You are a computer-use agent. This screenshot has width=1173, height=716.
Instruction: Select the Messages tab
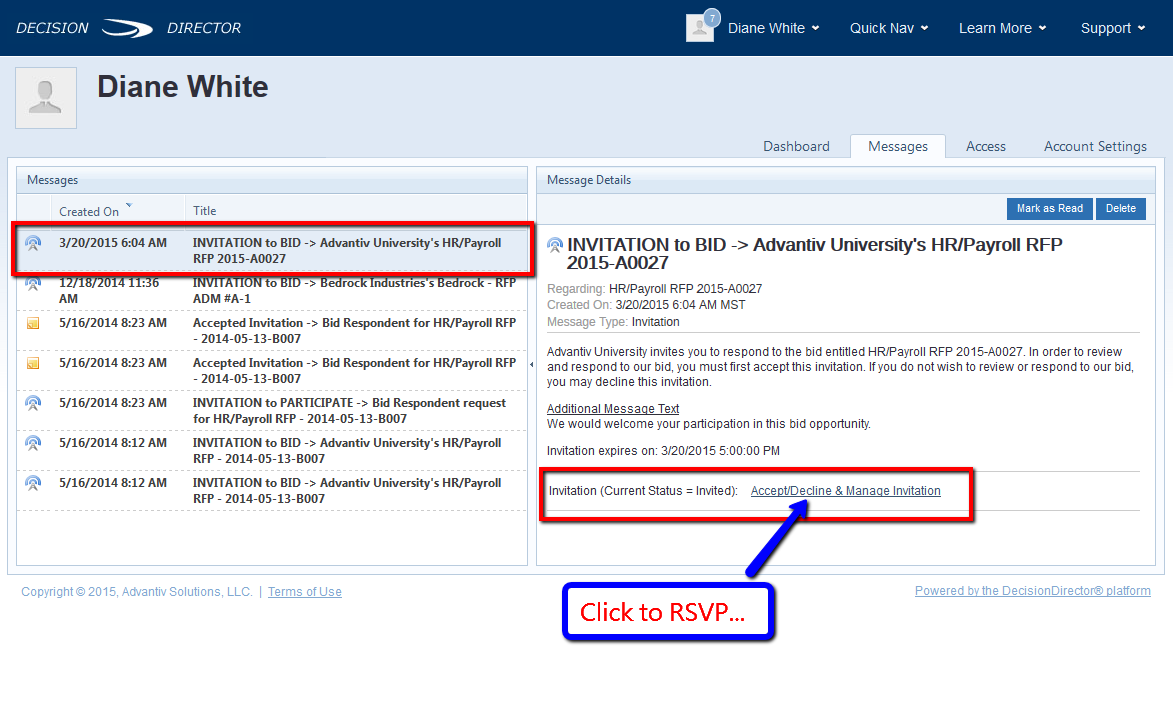point(898,147)
